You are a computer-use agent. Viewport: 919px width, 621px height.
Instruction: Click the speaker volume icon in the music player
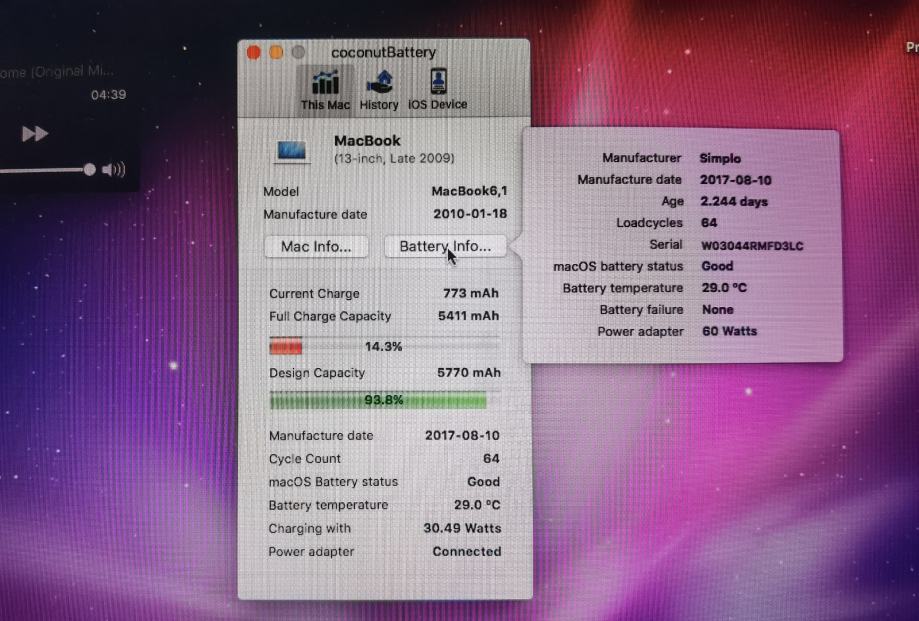point(113,170)
